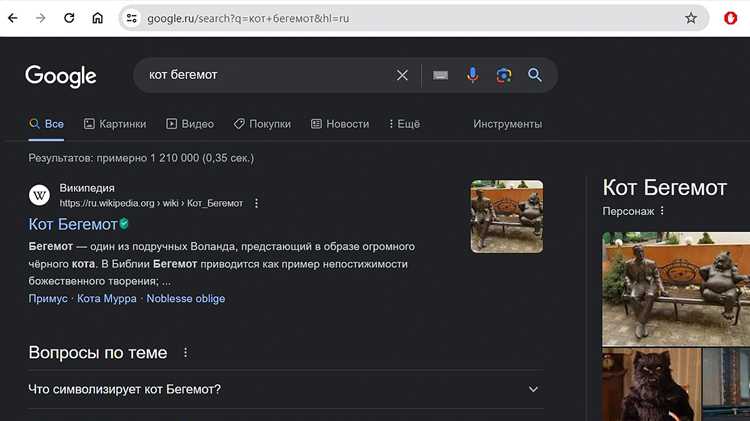
Task: Open the 'Примус' sublink
Action: pyautogui.click(x=48, y=299)
